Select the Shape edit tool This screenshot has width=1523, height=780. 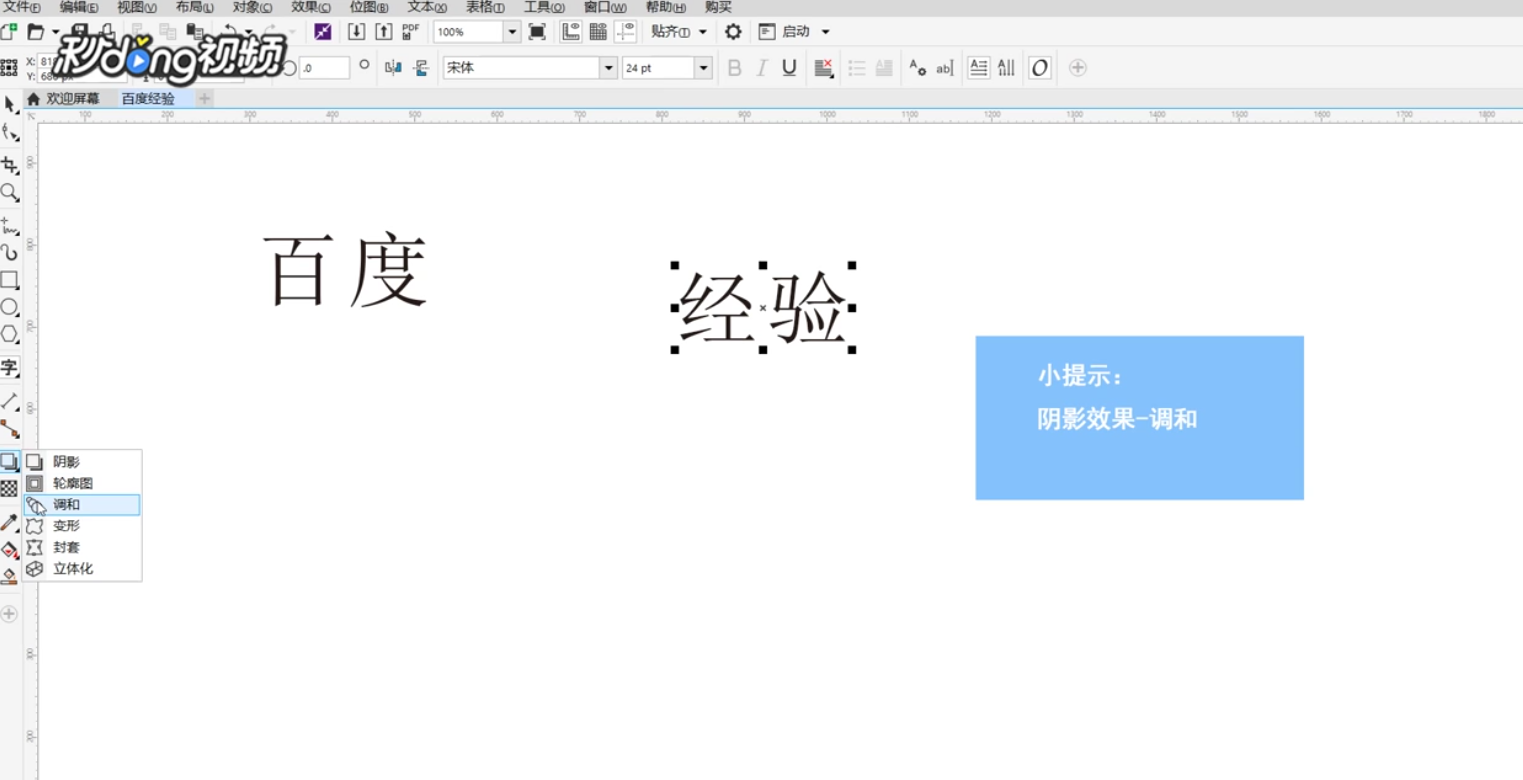point(10,133)
